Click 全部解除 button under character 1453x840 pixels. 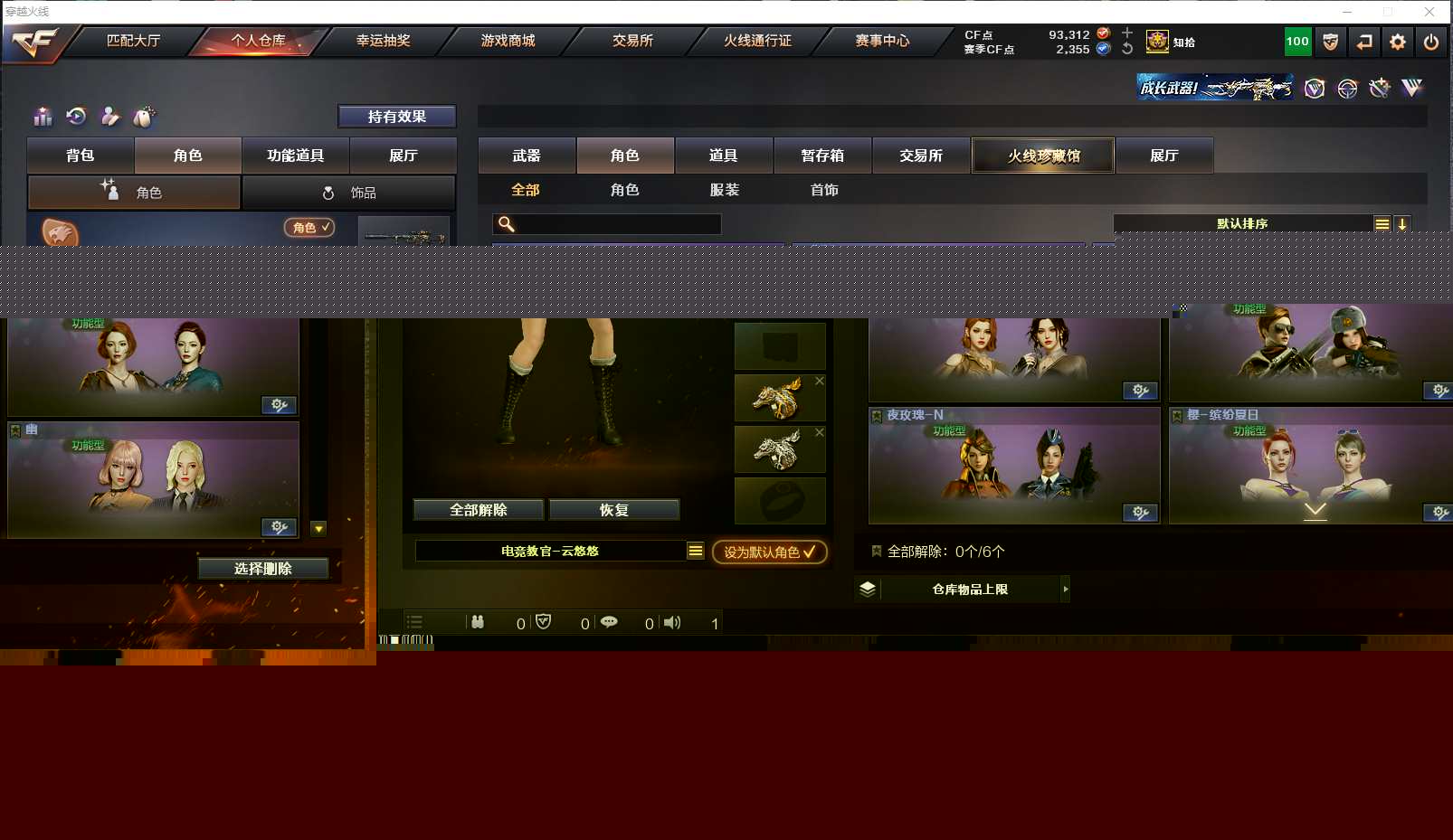[x=479, y=510]
